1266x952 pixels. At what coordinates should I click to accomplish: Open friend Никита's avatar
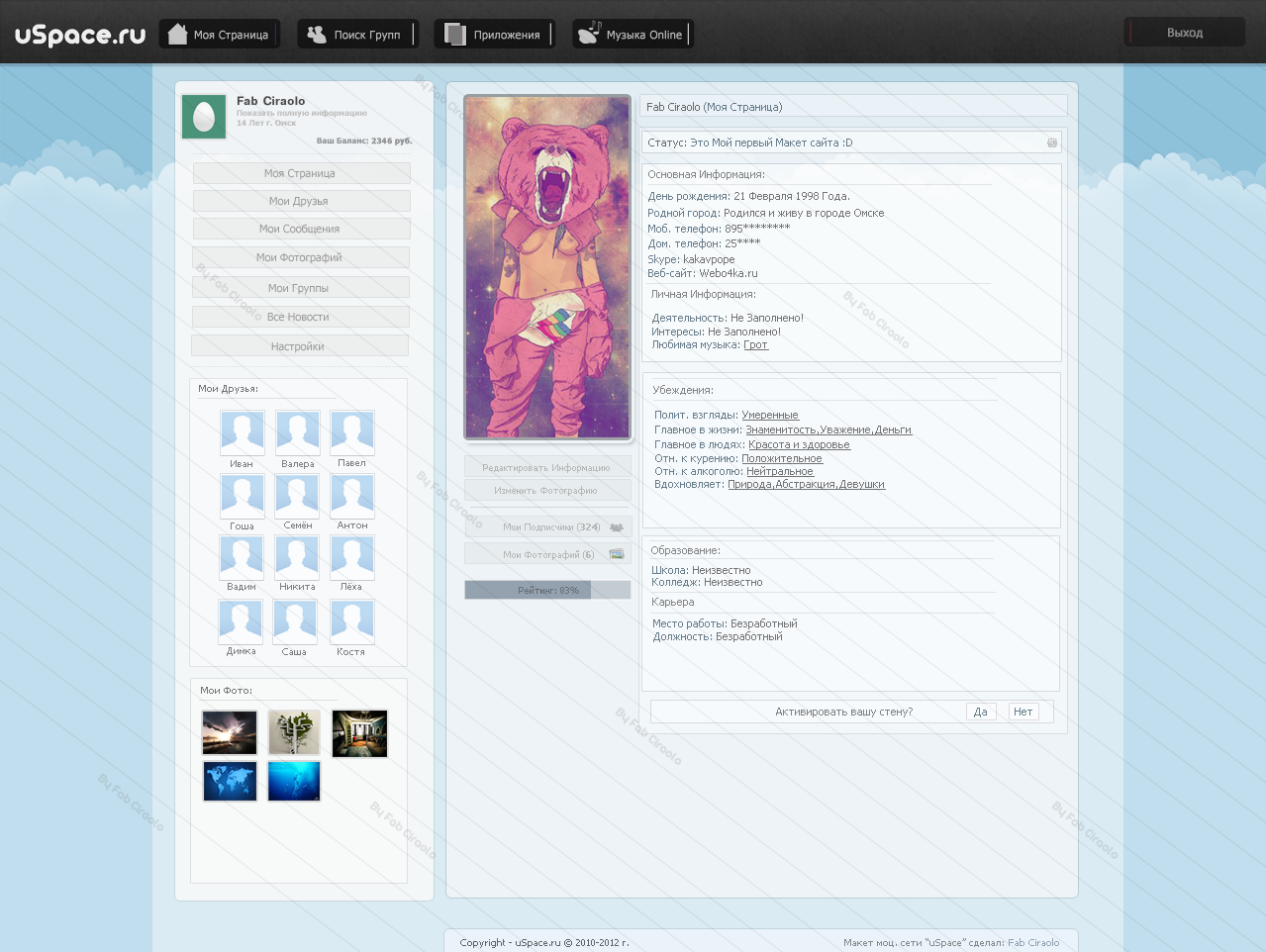[x=297, y=557]
